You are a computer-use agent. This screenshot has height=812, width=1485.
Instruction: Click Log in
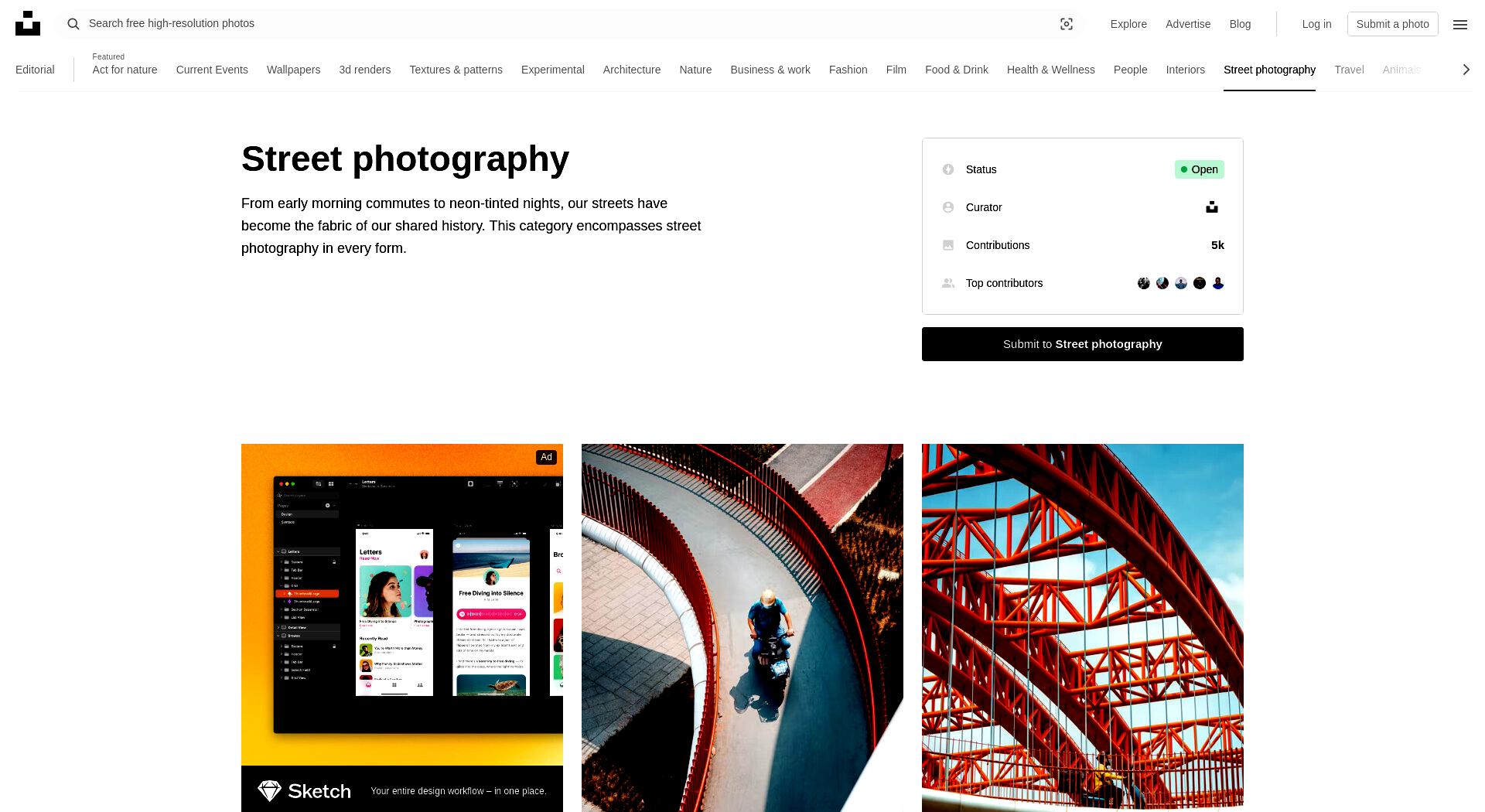(1316, 24)
